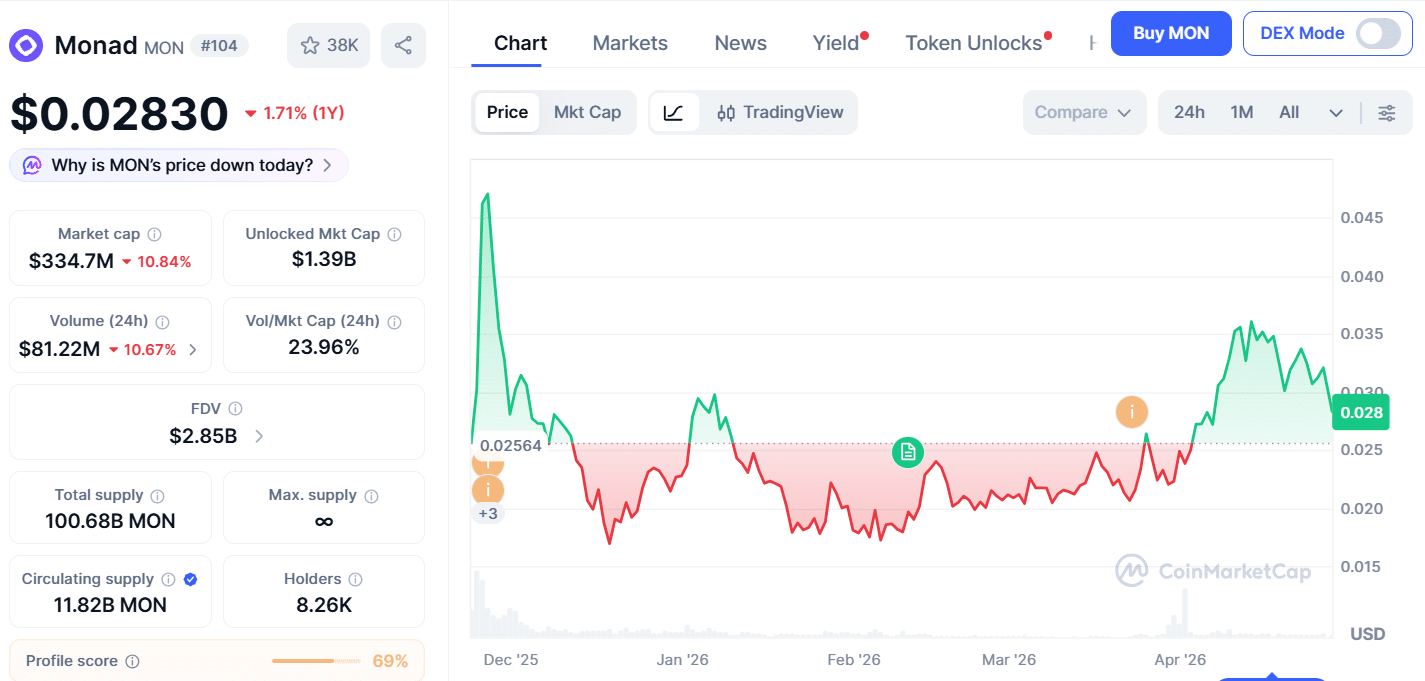
Task: Open "Why is MON's price down today?"
Action: (179, 165)
